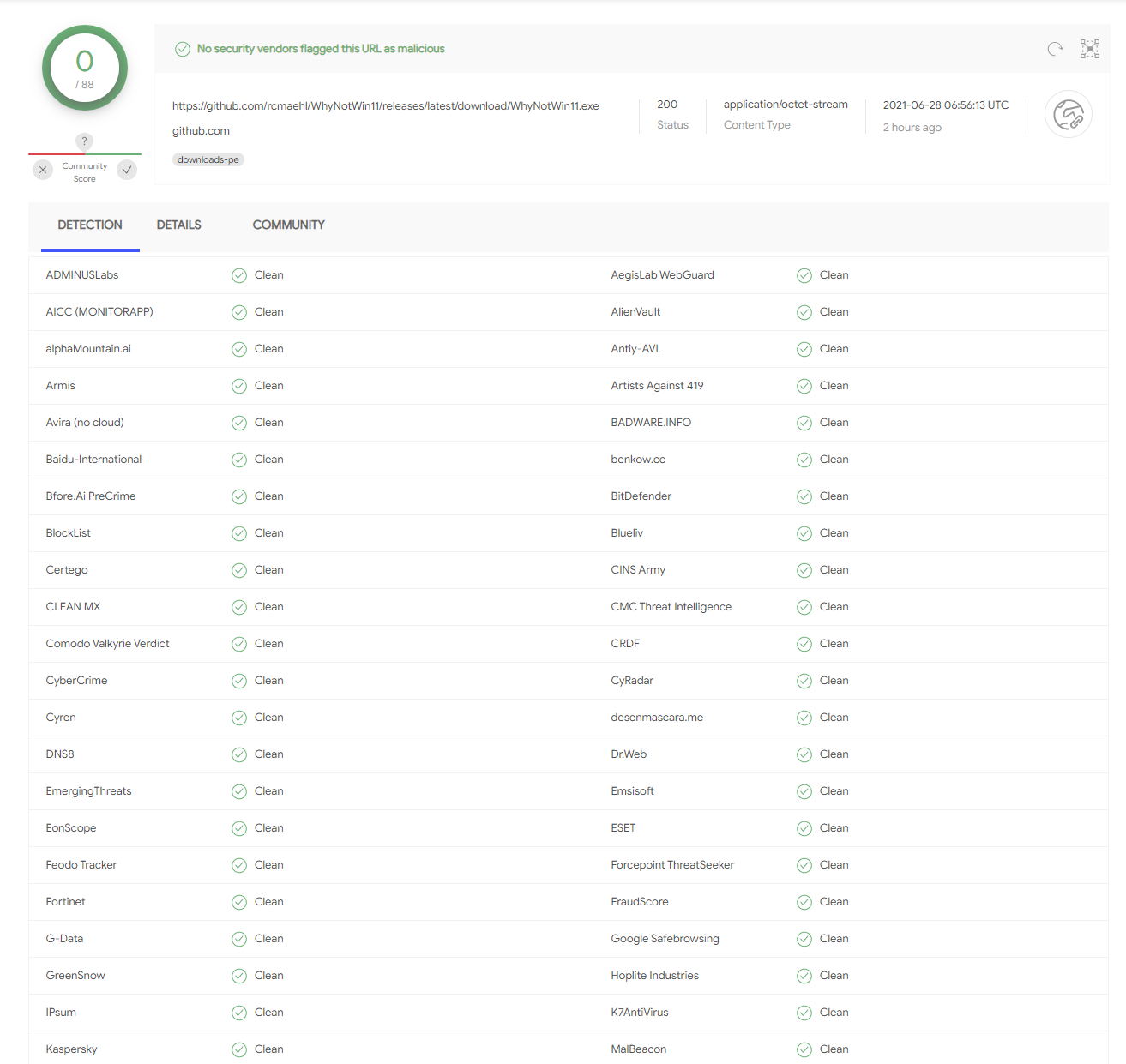
Task: Click the CLEAN MX vendor name
Action: pos(73,607)
